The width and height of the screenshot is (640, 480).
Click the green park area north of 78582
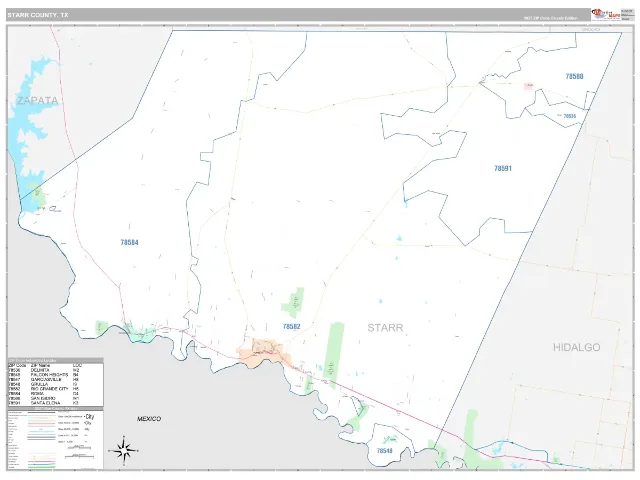coord(293,302)
